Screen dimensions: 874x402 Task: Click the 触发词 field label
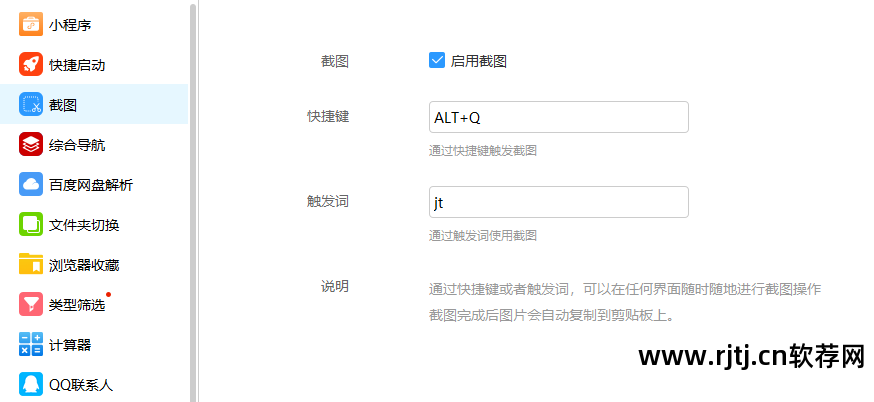(x=328, y=201)
